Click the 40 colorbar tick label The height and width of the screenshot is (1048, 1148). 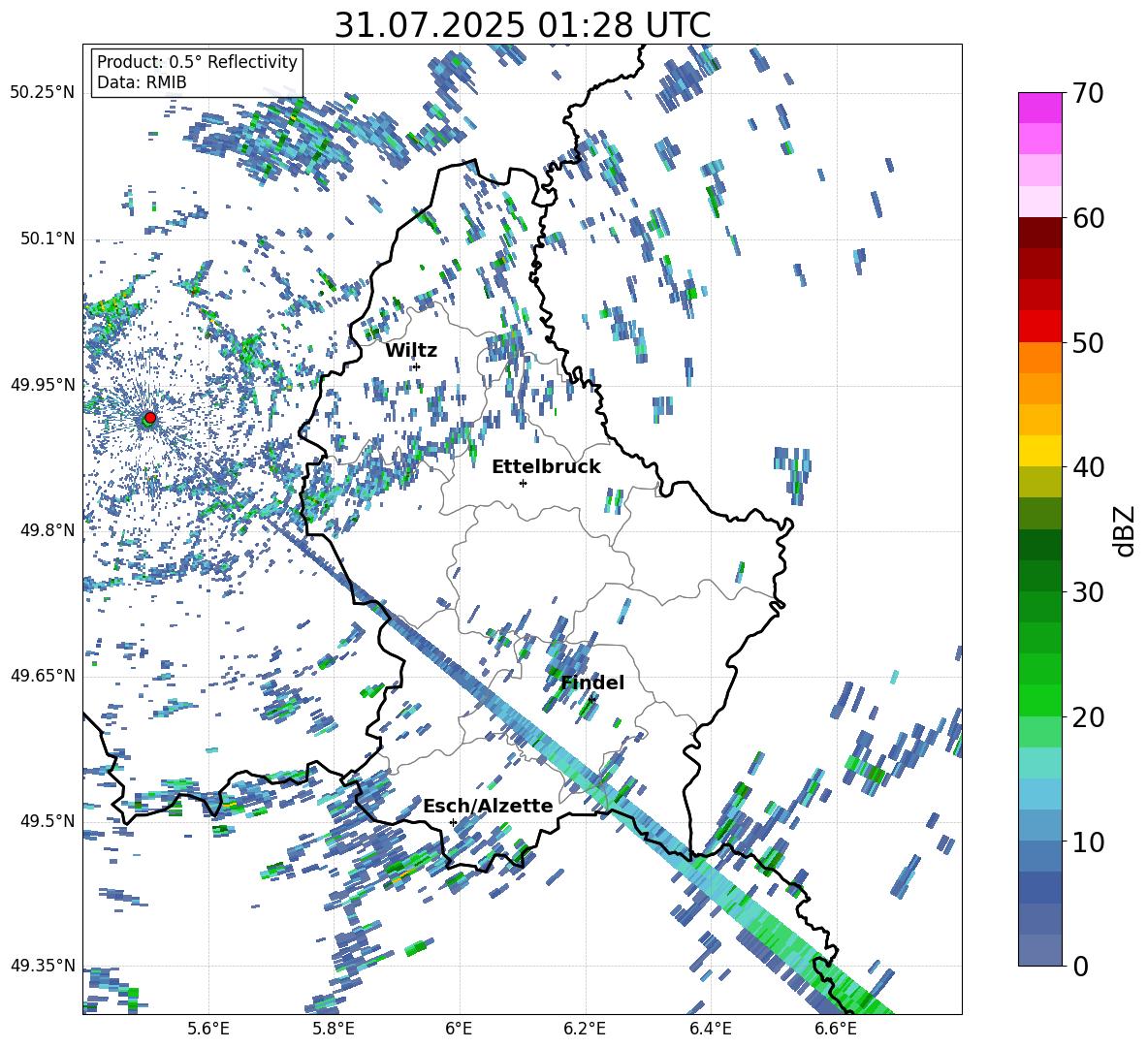point(1088,467)
